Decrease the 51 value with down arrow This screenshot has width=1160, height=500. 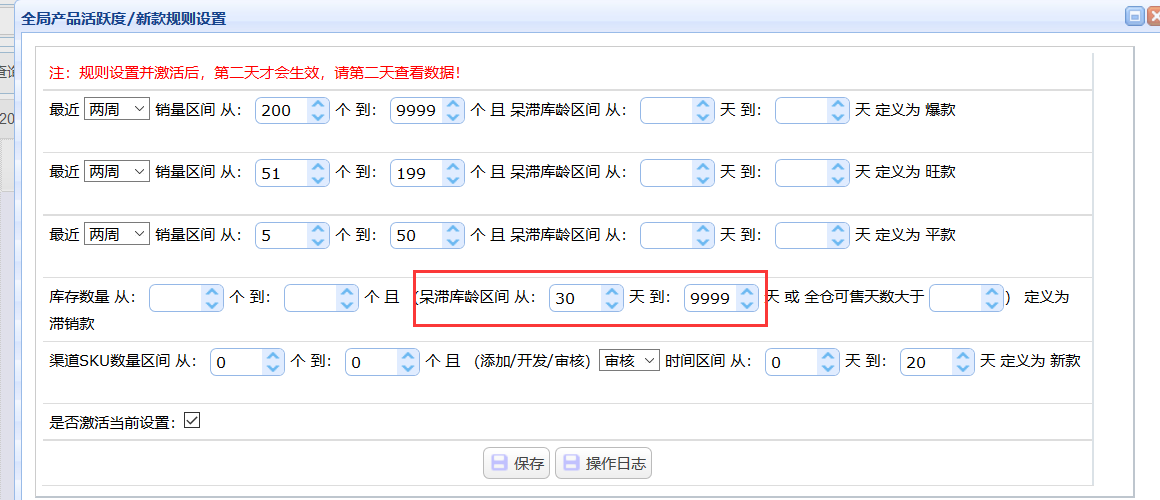[x=319, y=180]
